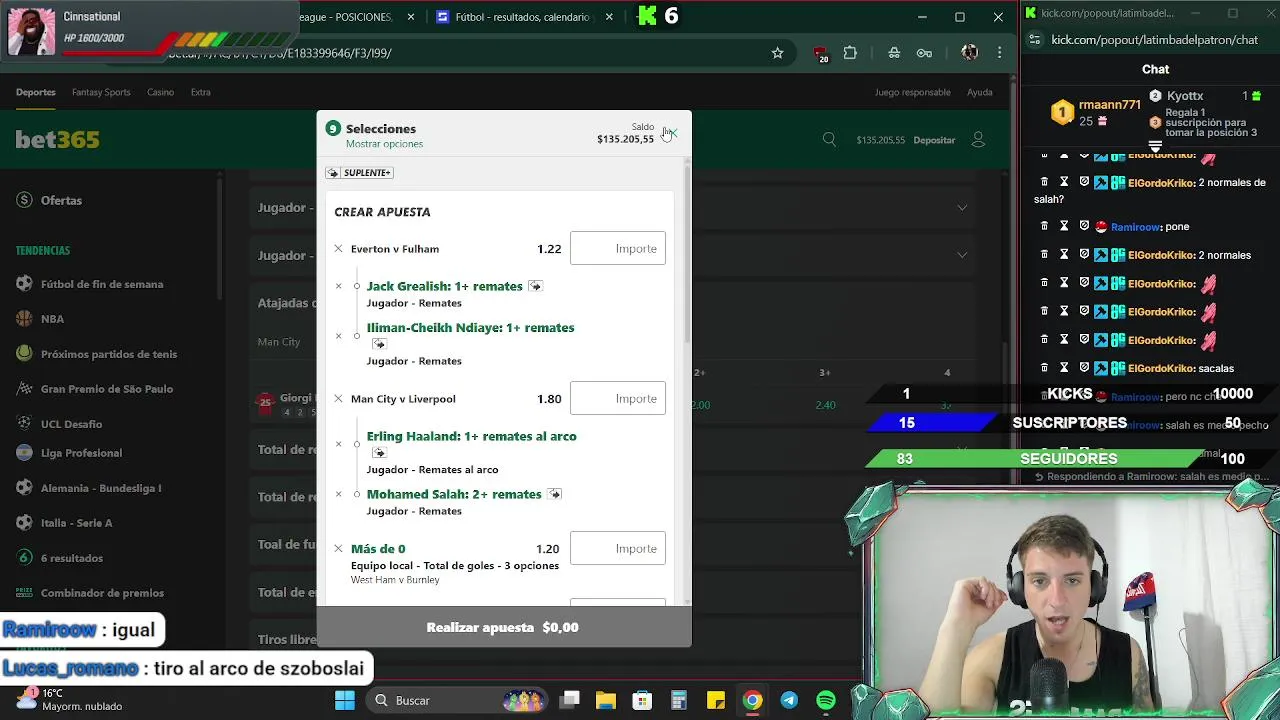Open the Ayuda link
The image size is (1280, 720).
point(980,92)
